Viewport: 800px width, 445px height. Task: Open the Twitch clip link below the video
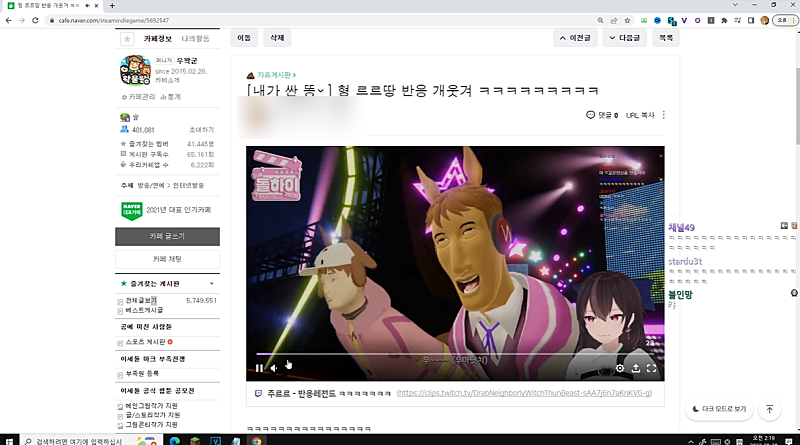(524, 393)
